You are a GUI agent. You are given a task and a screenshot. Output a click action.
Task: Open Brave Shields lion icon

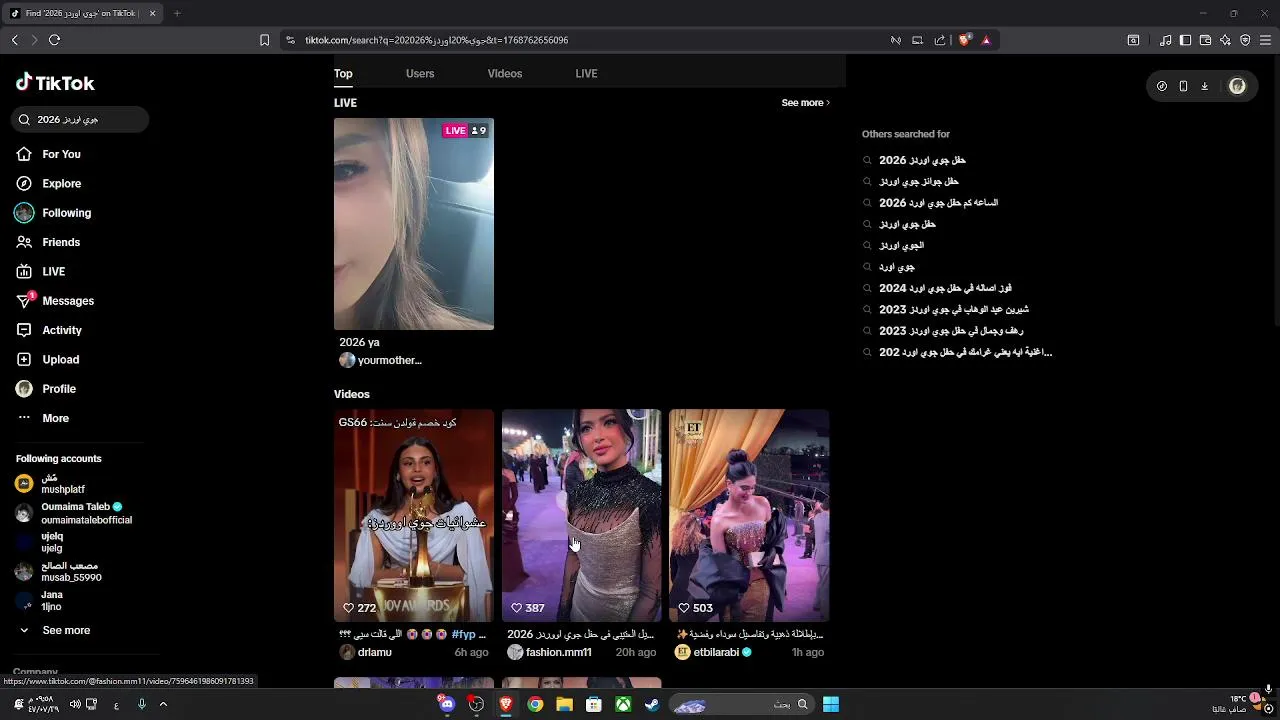pos(964,40)
